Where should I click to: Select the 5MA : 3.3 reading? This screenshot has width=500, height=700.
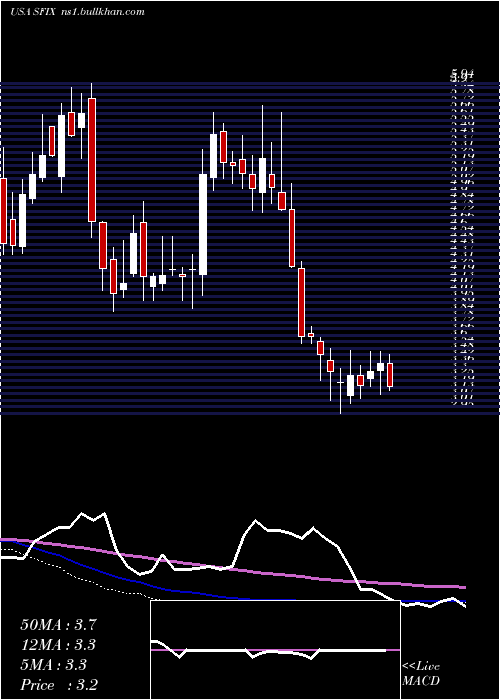[53, 665]
